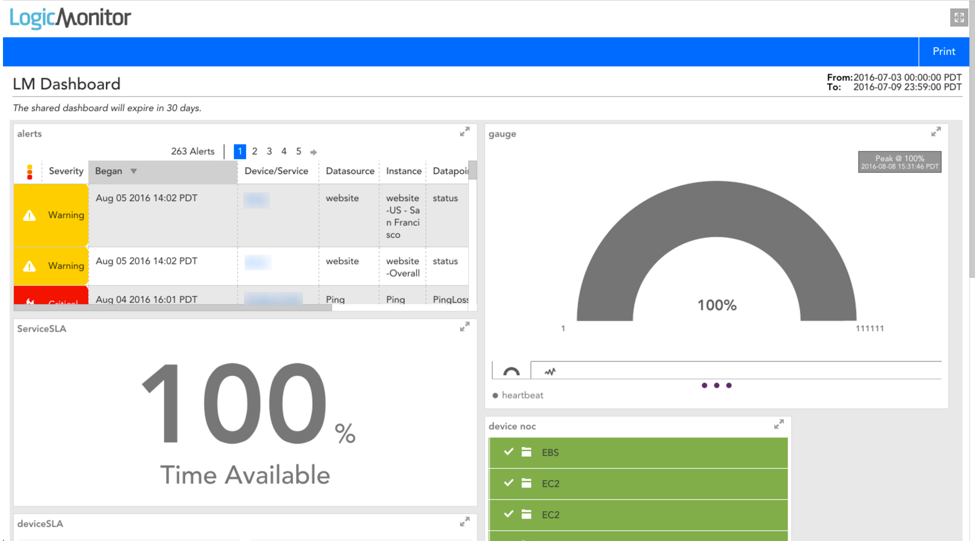
Task: Click the Peak @ 100% label
Action: point(900,162)
